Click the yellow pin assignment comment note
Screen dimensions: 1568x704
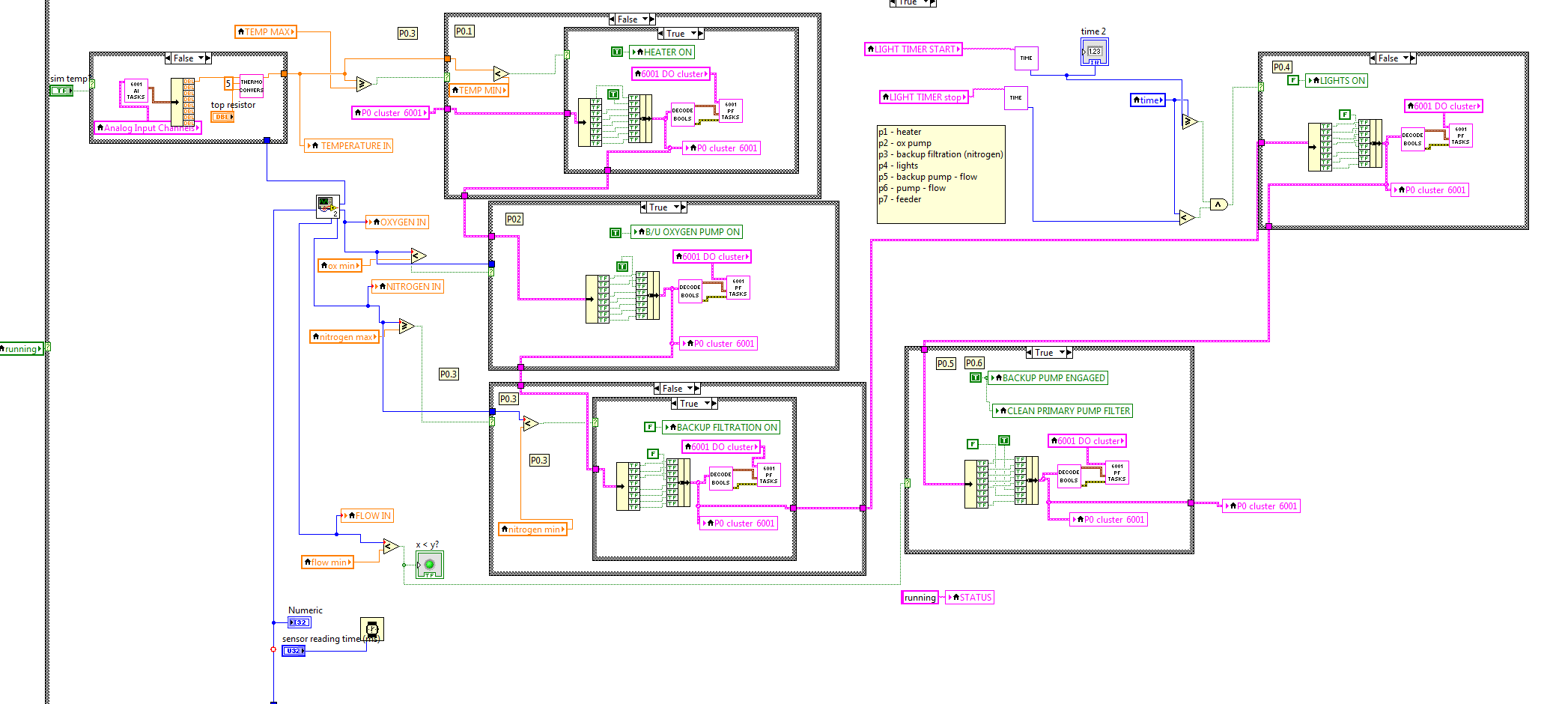[941, 174]
